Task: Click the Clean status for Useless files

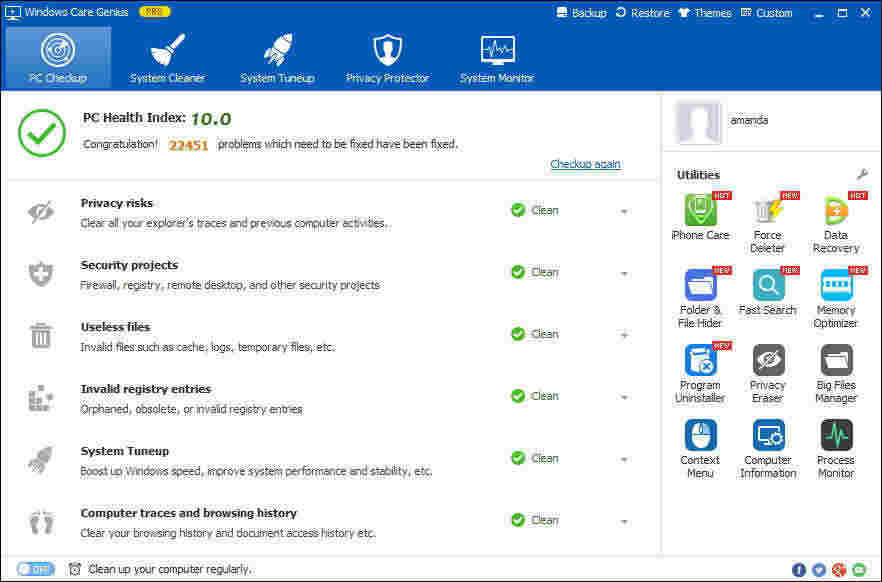Action: (x=535, y=334)
